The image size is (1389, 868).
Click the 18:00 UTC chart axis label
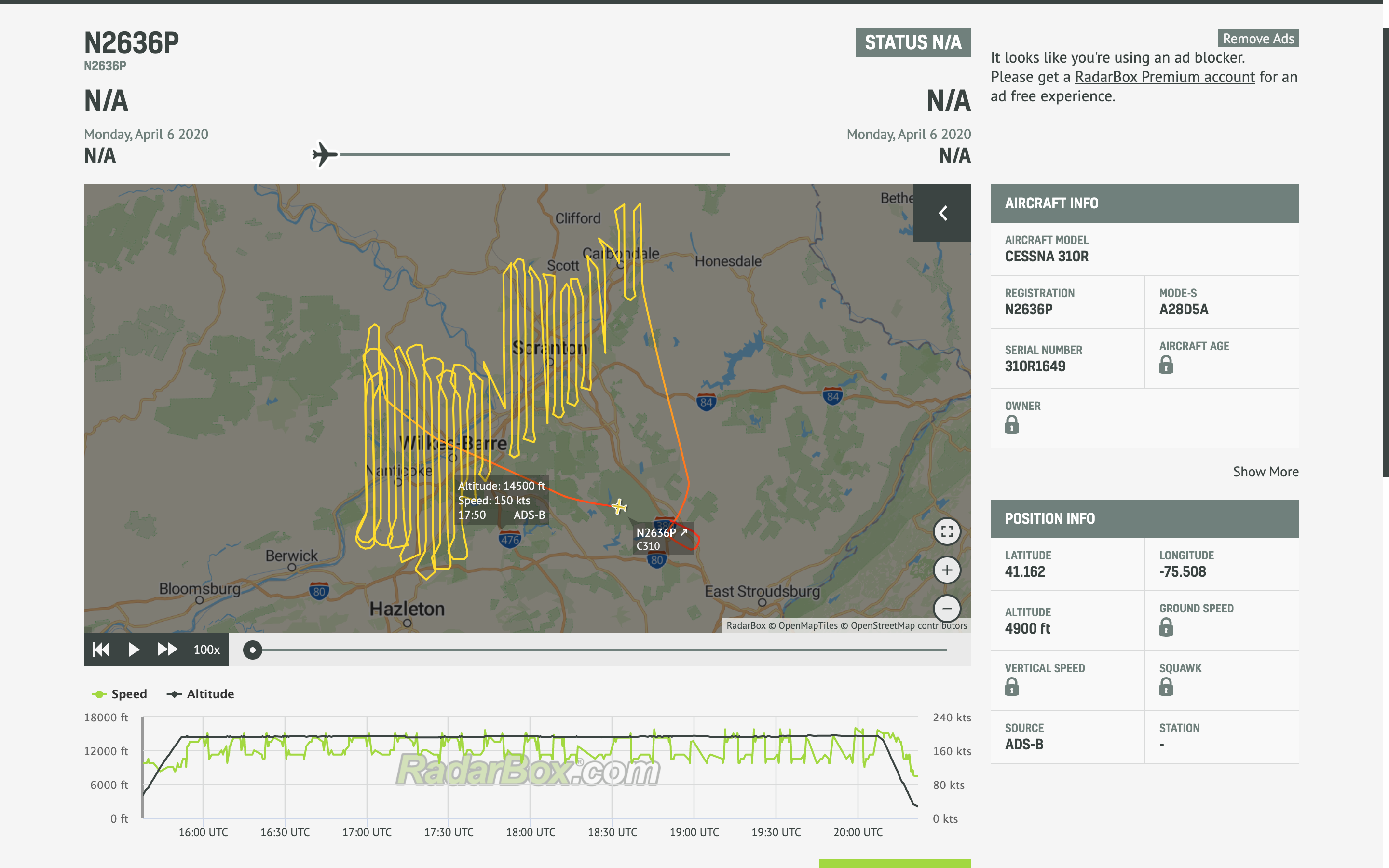point(531,832)
